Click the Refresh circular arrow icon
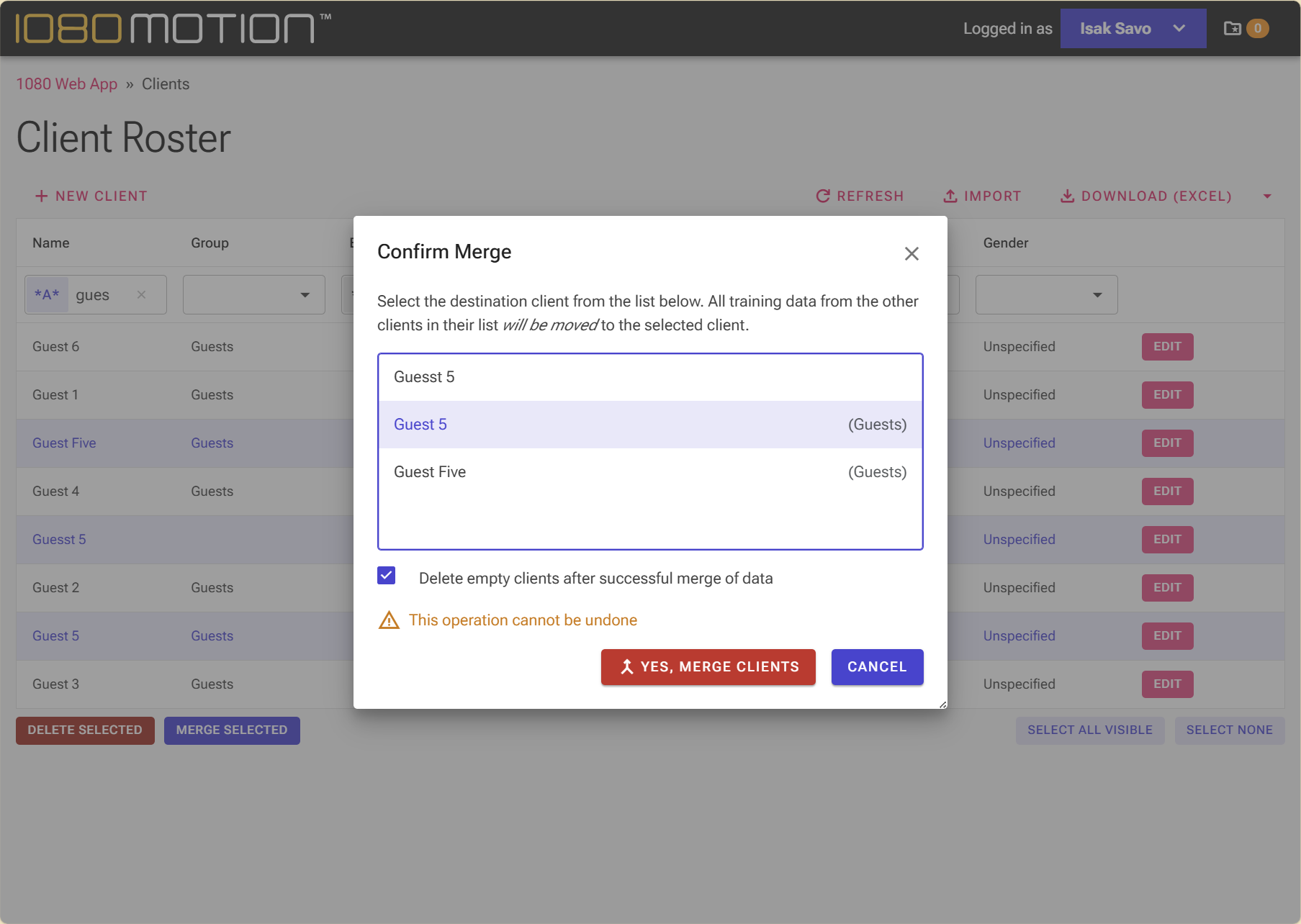 823,196
